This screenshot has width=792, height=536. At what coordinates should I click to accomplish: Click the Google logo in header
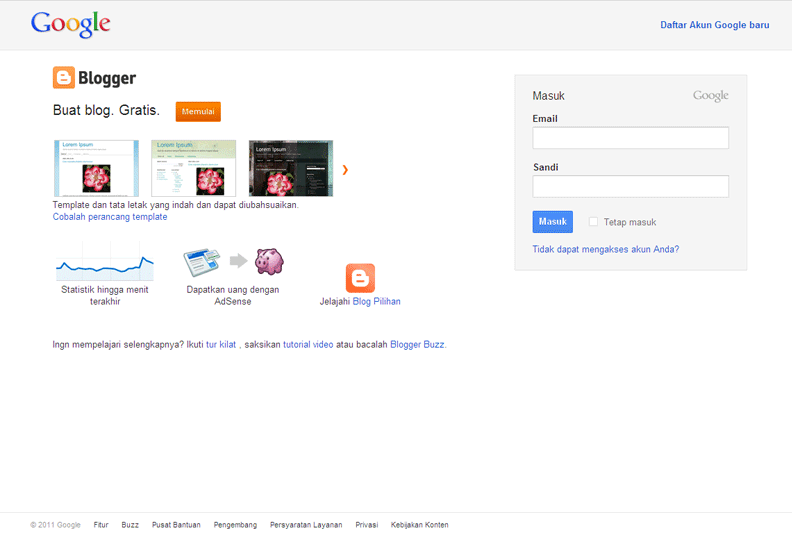tap(70, 24)
